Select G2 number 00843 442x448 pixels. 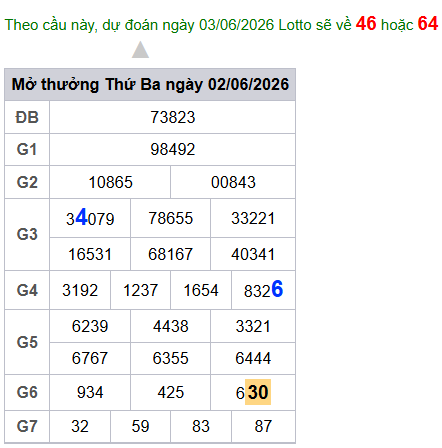point(233,182)
